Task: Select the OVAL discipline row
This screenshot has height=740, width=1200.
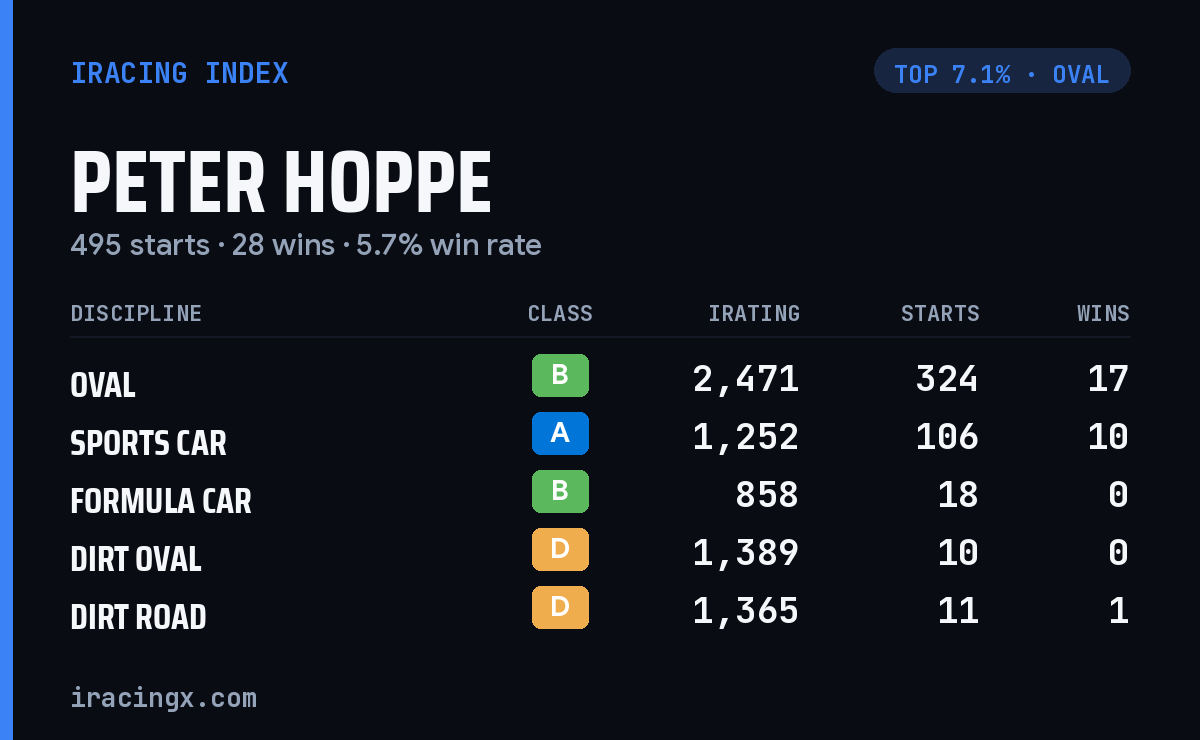Action: (600, 380)
